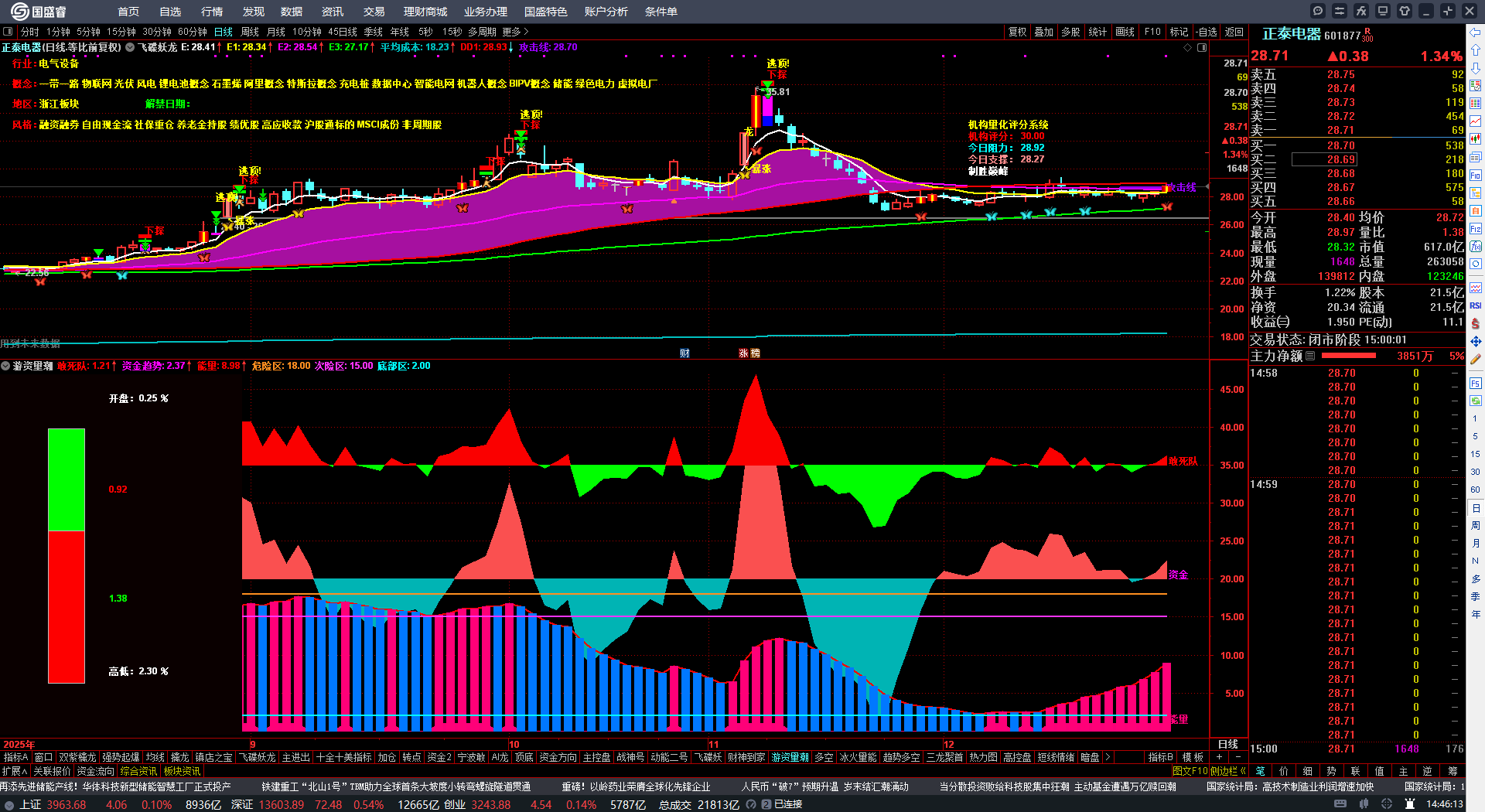1485x812 pixels.
Task: Select the pencil drawing tool in sidebar
Action: coord(1476,359)
